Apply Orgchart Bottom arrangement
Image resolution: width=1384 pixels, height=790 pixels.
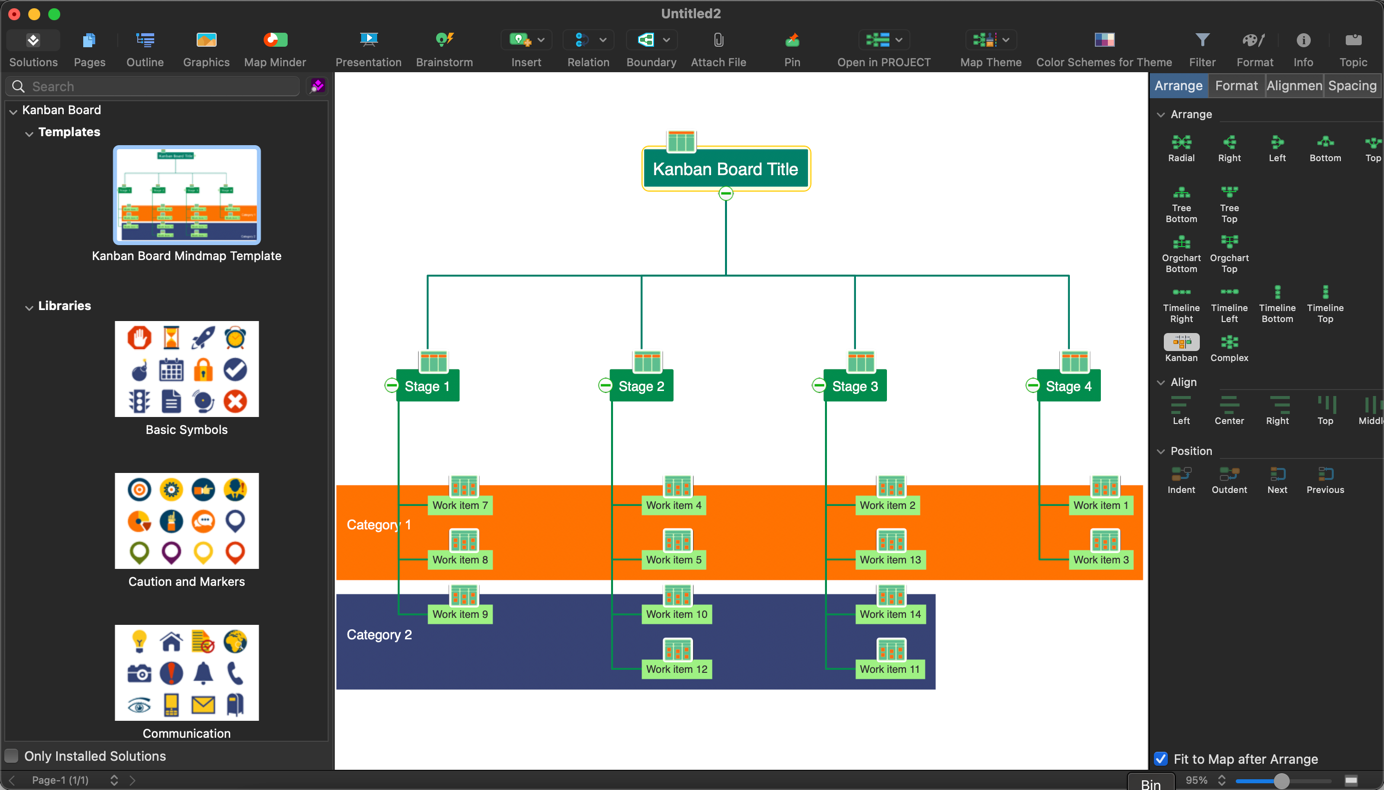pos(1181,254)
